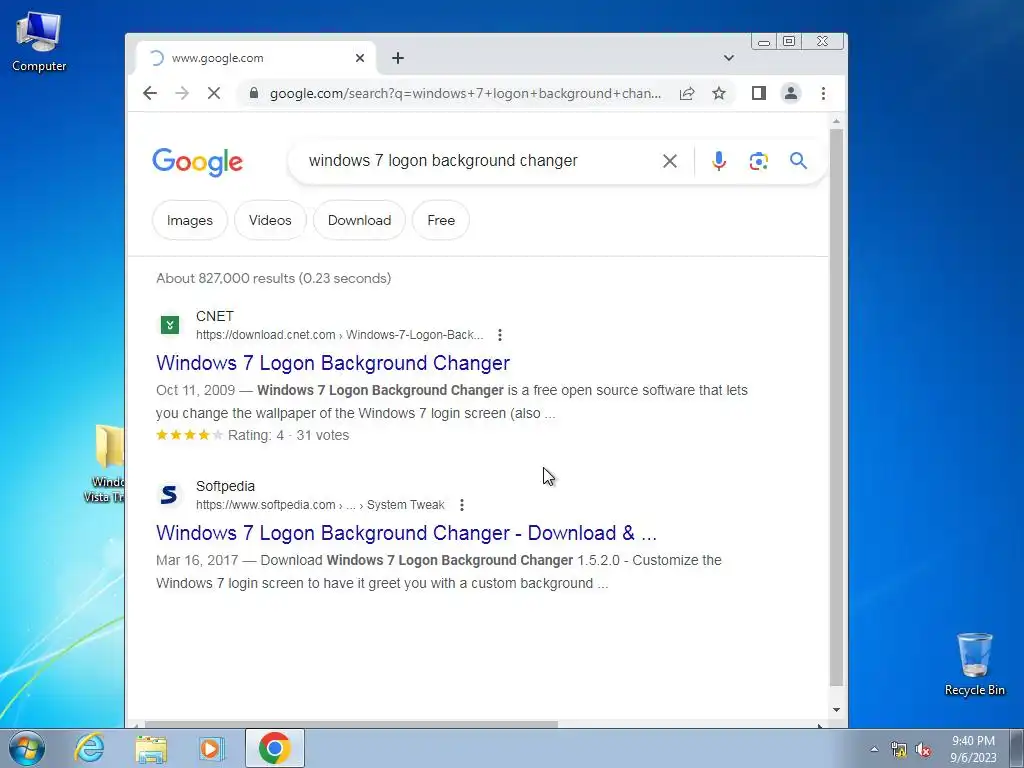Filter results by Images
The width and height of the screenshot is (1024, 768).
189,220
